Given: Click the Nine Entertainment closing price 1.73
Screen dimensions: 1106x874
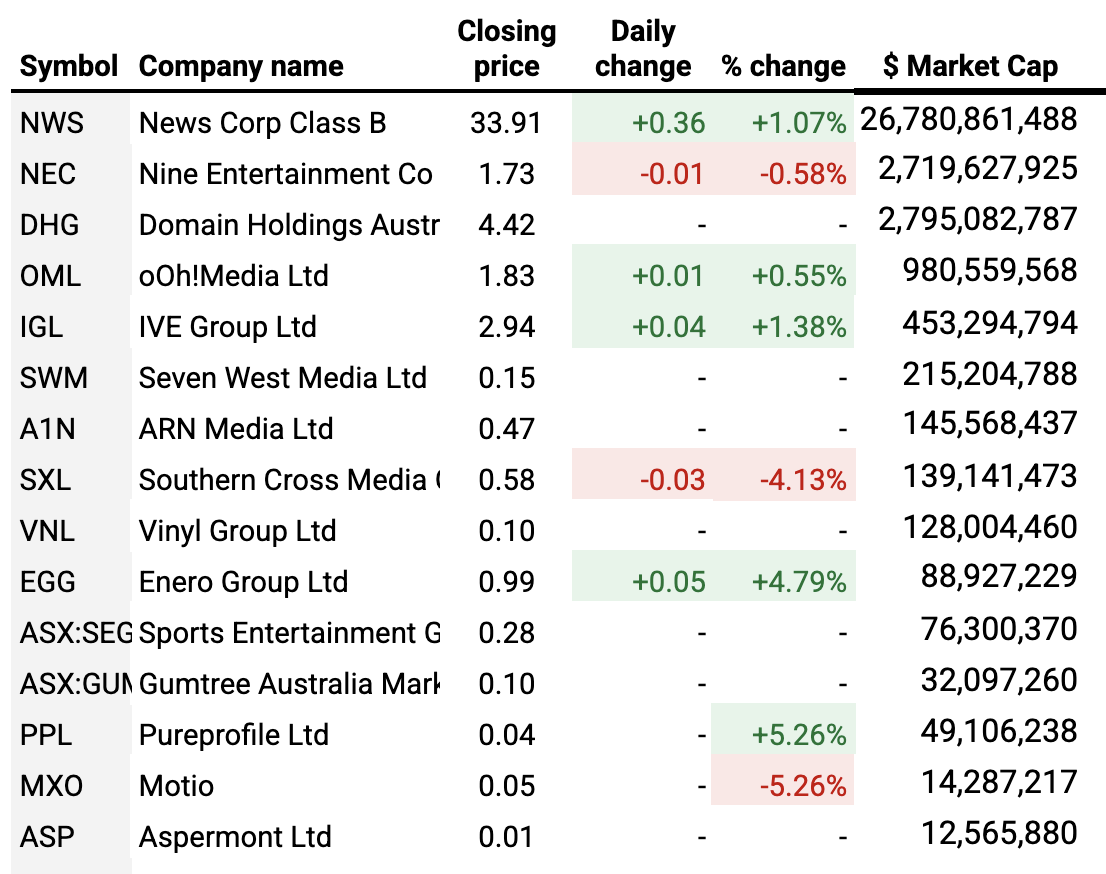Looking at the screenshot, I should [506, 174].
